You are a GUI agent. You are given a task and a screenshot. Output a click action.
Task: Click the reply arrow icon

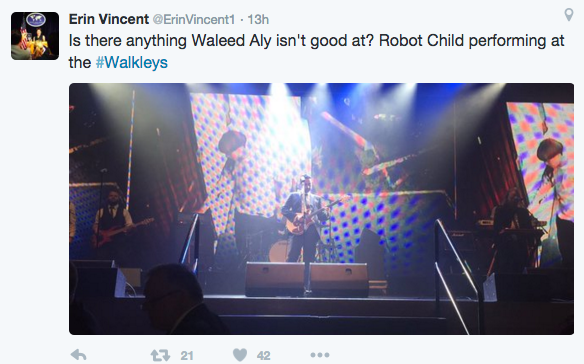pyautogui.click(x=78, y=355)
